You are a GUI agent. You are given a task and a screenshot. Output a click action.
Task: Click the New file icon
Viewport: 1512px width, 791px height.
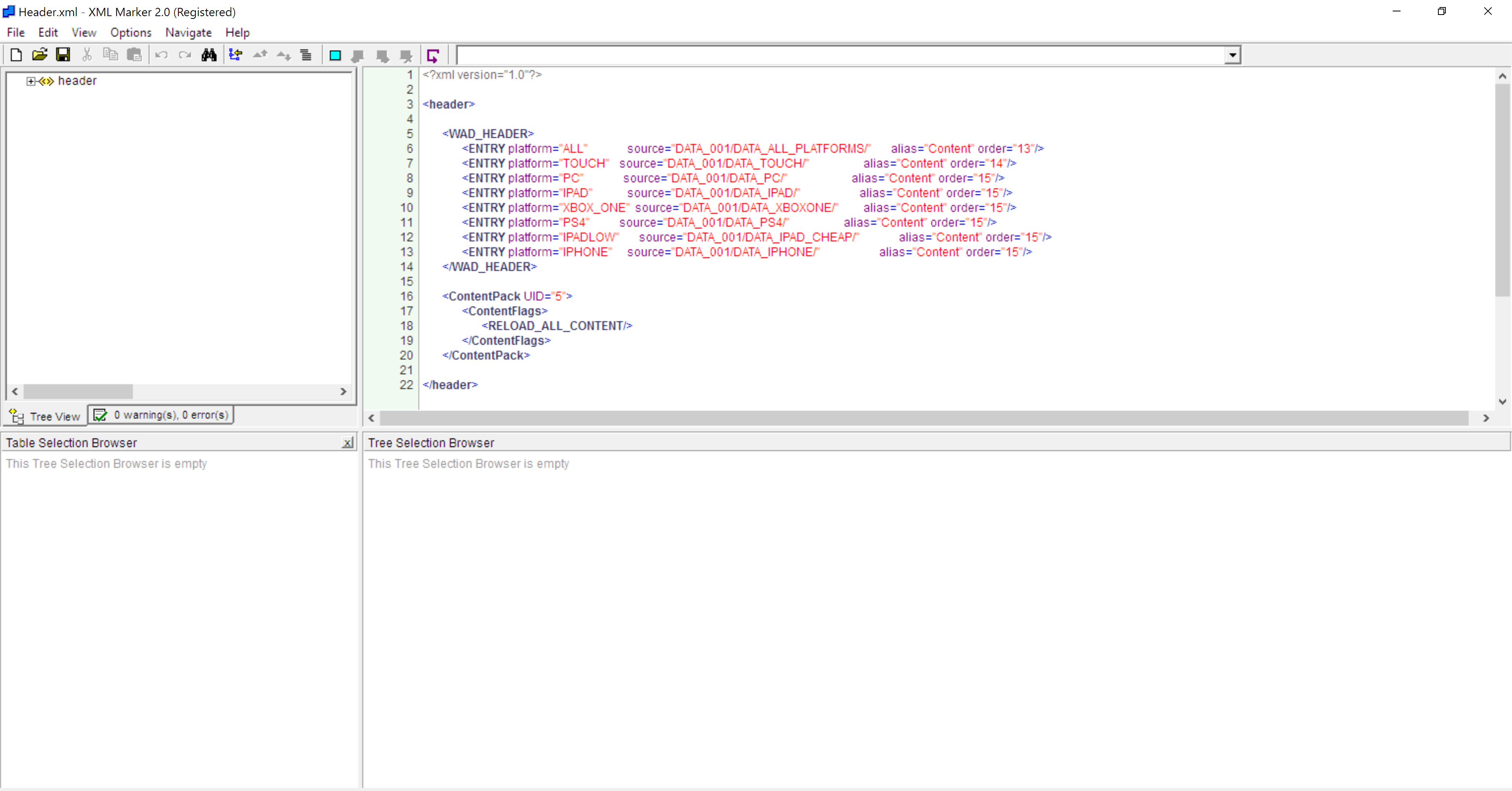pos(16,55)
